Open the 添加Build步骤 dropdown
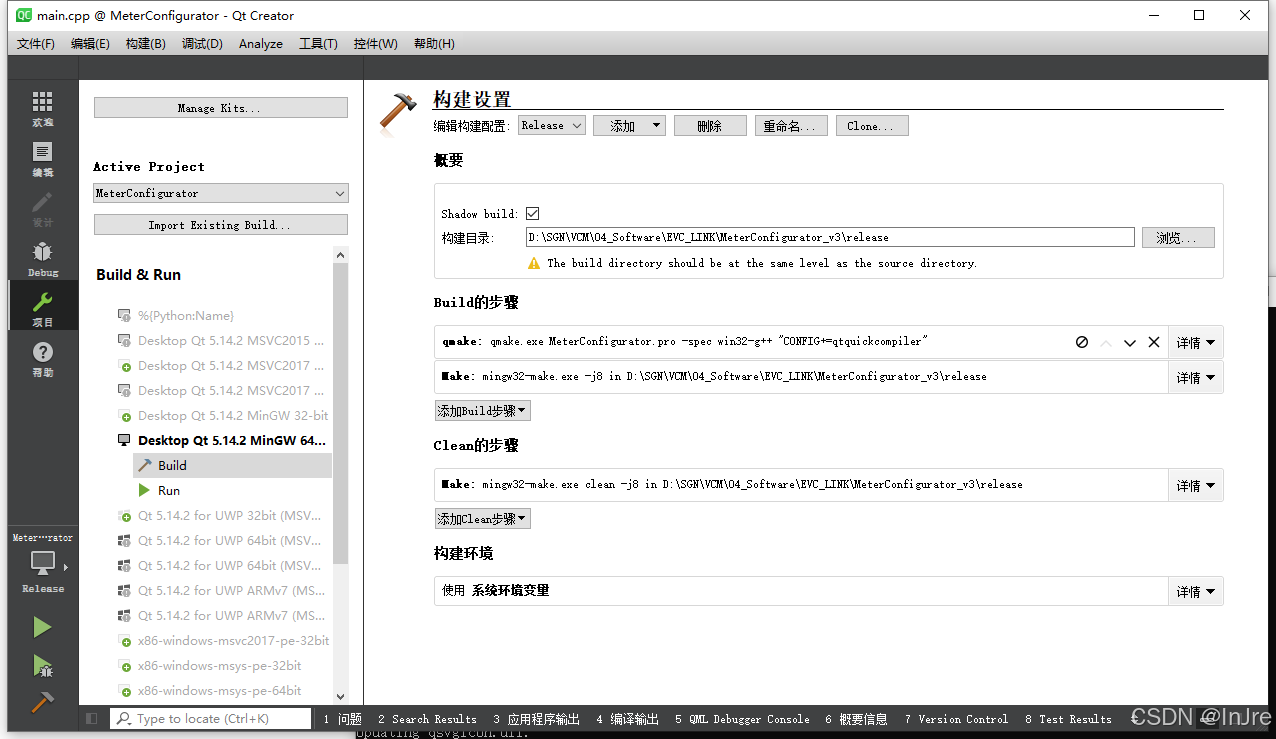Screen dimensions: 1276x739 click(x=482, y=411)
